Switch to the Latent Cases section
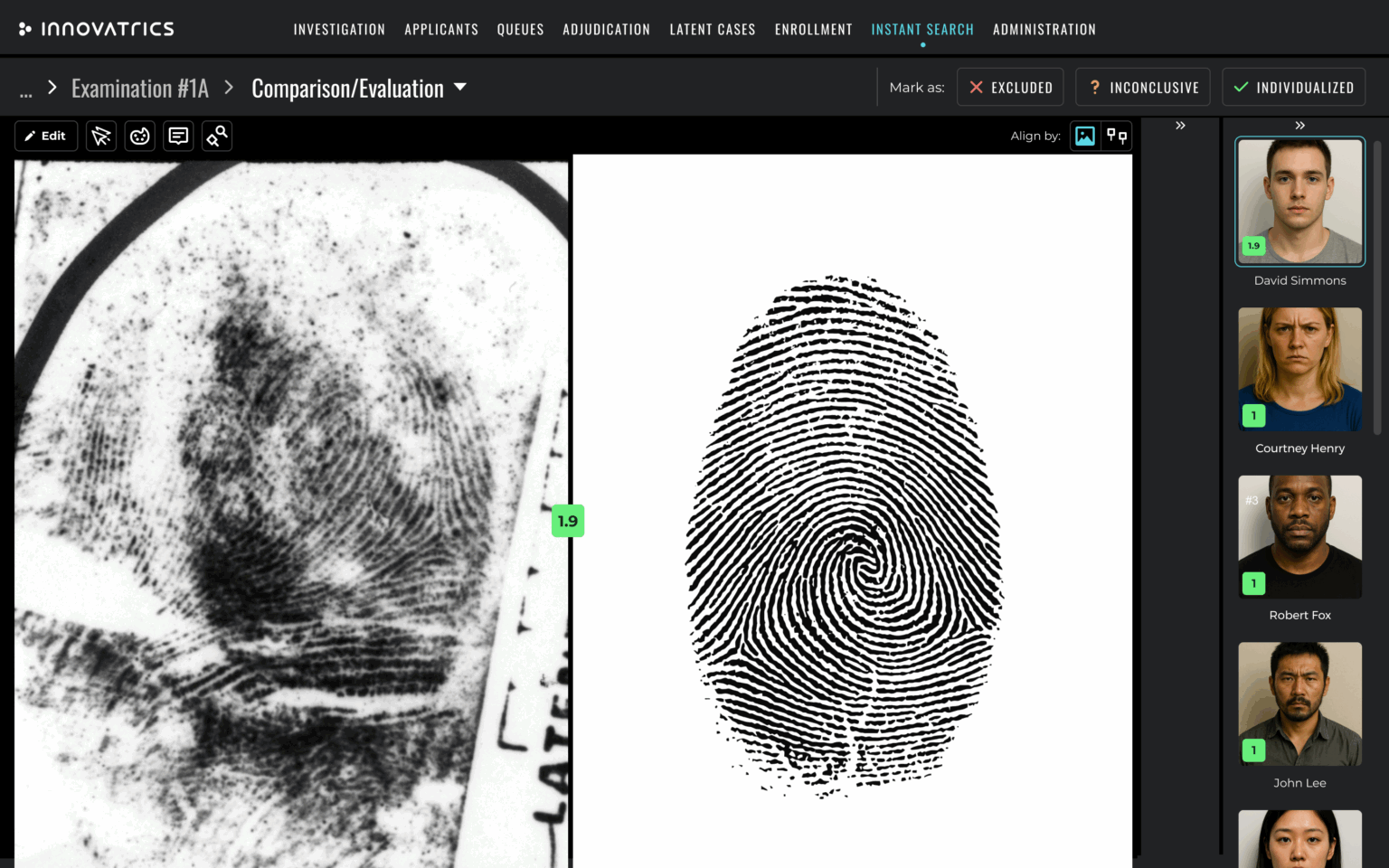The height and width of the screenshot is (868, 1389). pos(712,29)
